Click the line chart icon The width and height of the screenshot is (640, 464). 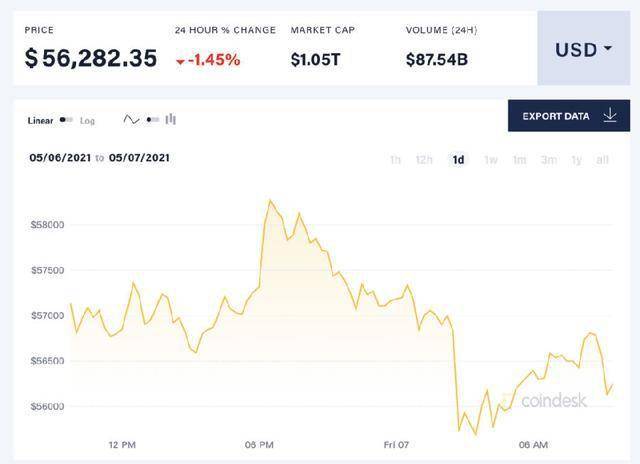tap(131, 120)
